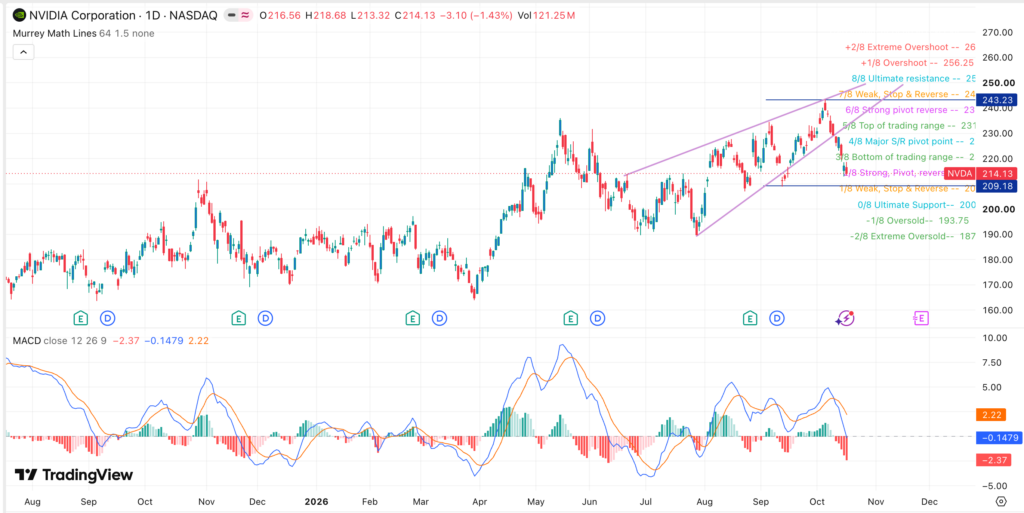Image resolution: width=1024 pixels, height=513 pixels.
Task: Click the dividend D marker near Sep 2026
Action: (x=776, y=319)
